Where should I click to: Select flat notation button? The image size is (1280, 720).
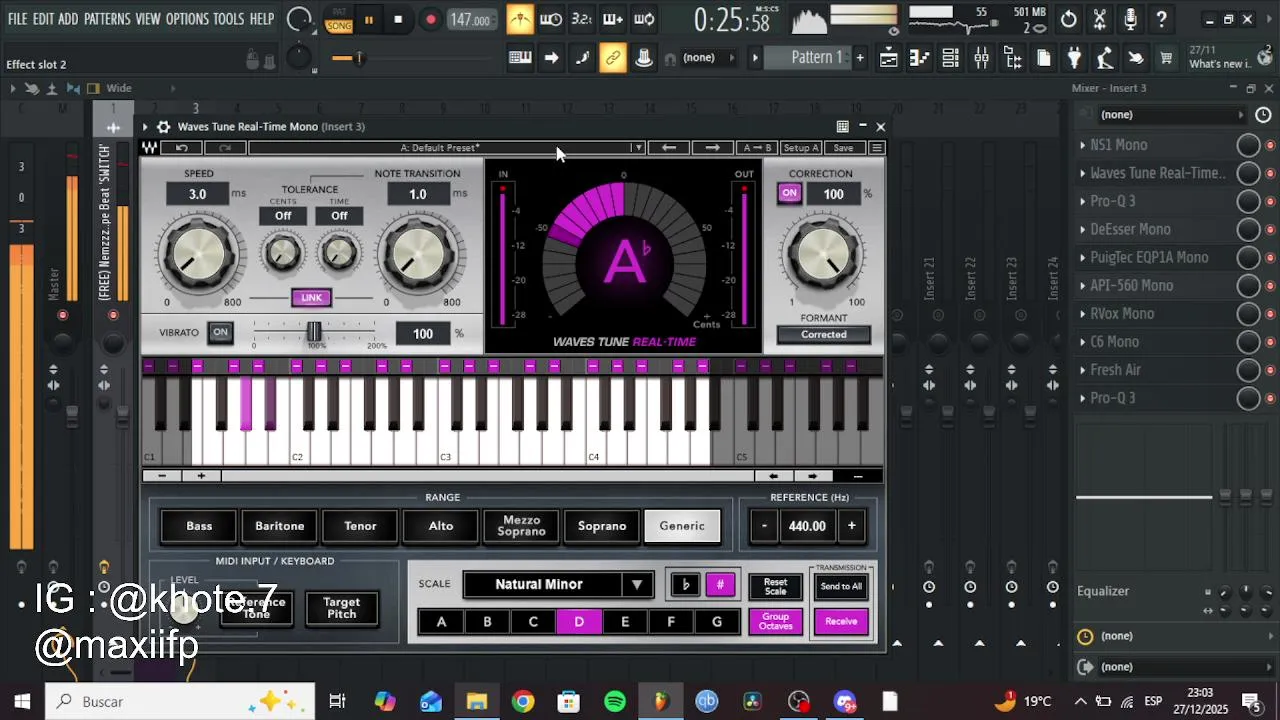click(x=685, y=585)
